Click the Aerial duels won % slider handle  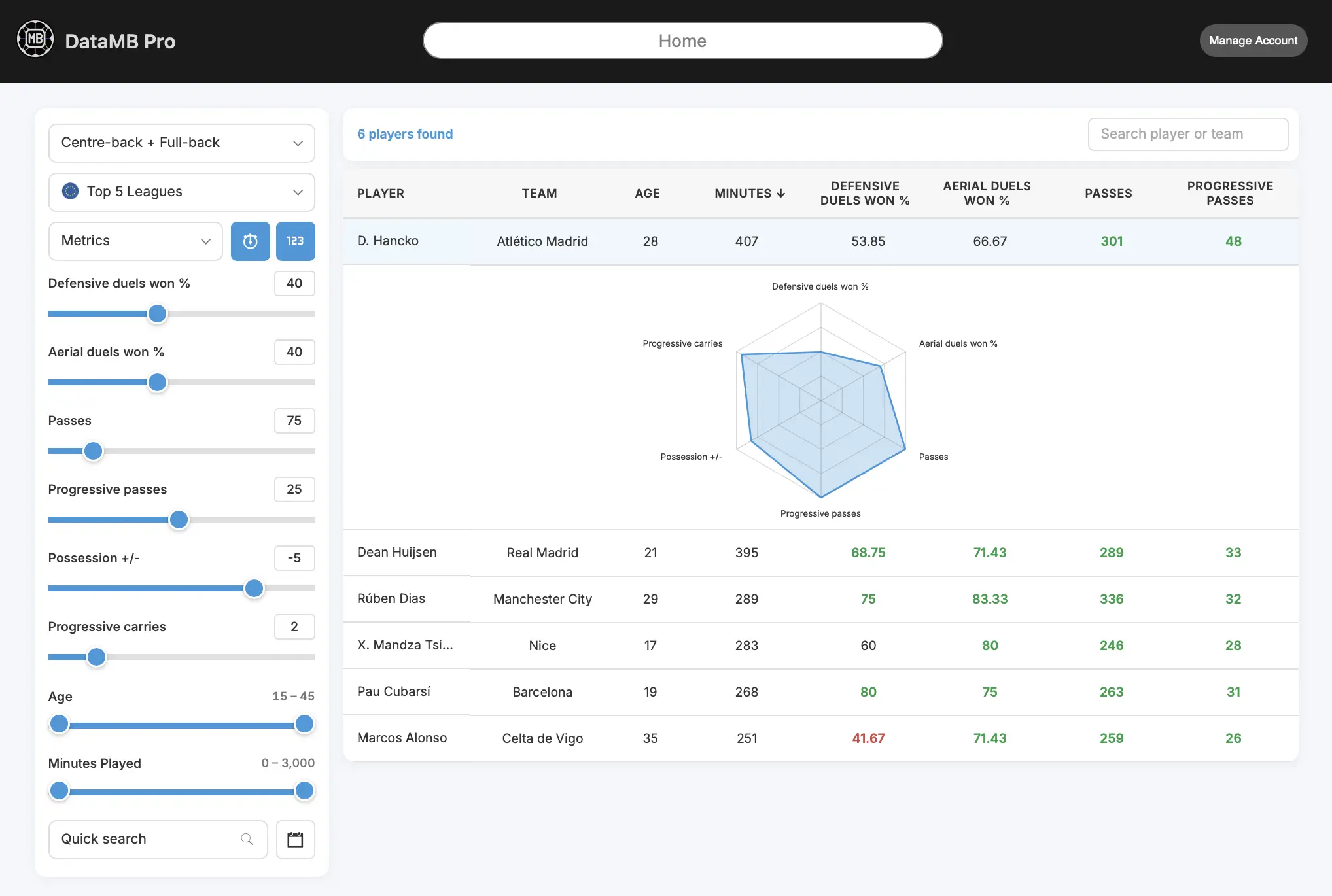pyautogui.click(x=157, y=383)
